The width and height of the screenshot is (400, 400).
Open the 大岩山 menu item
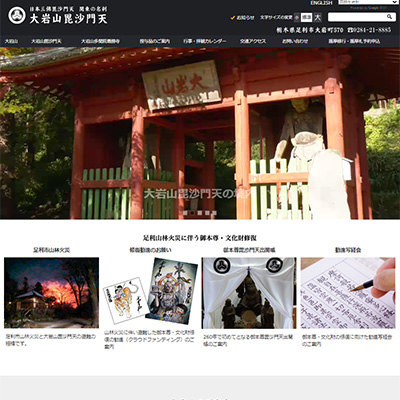click(11, 41)
